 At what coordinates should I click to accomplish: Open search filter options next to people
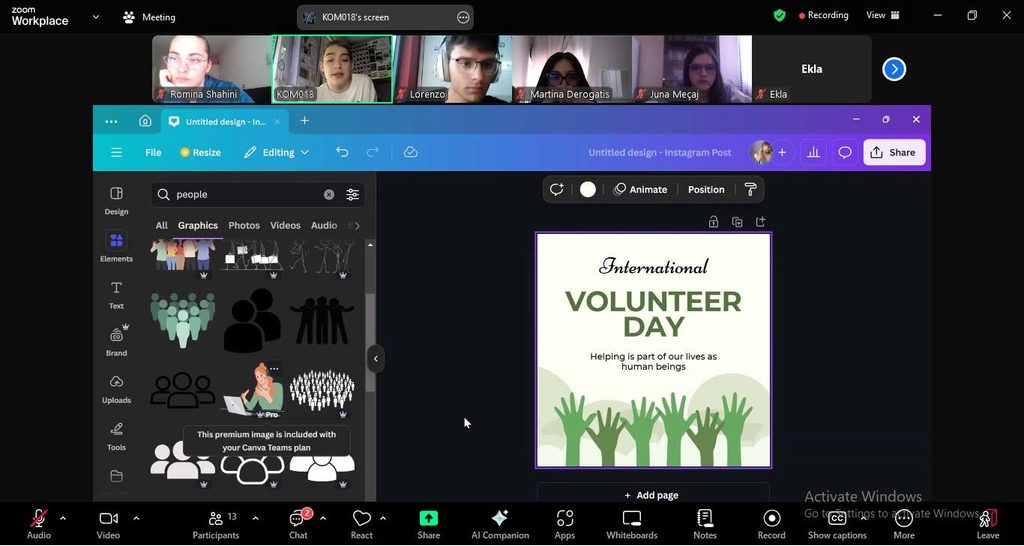click(353, 195)
